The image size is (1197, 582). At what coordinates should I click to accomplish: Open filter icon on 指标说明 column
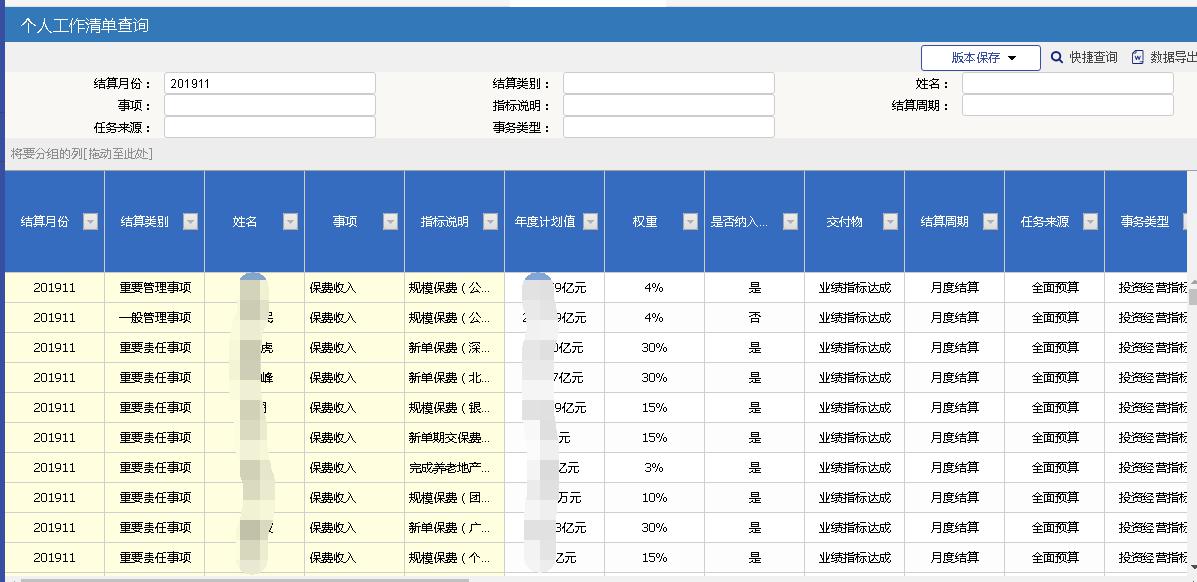[x=490, y=222]
